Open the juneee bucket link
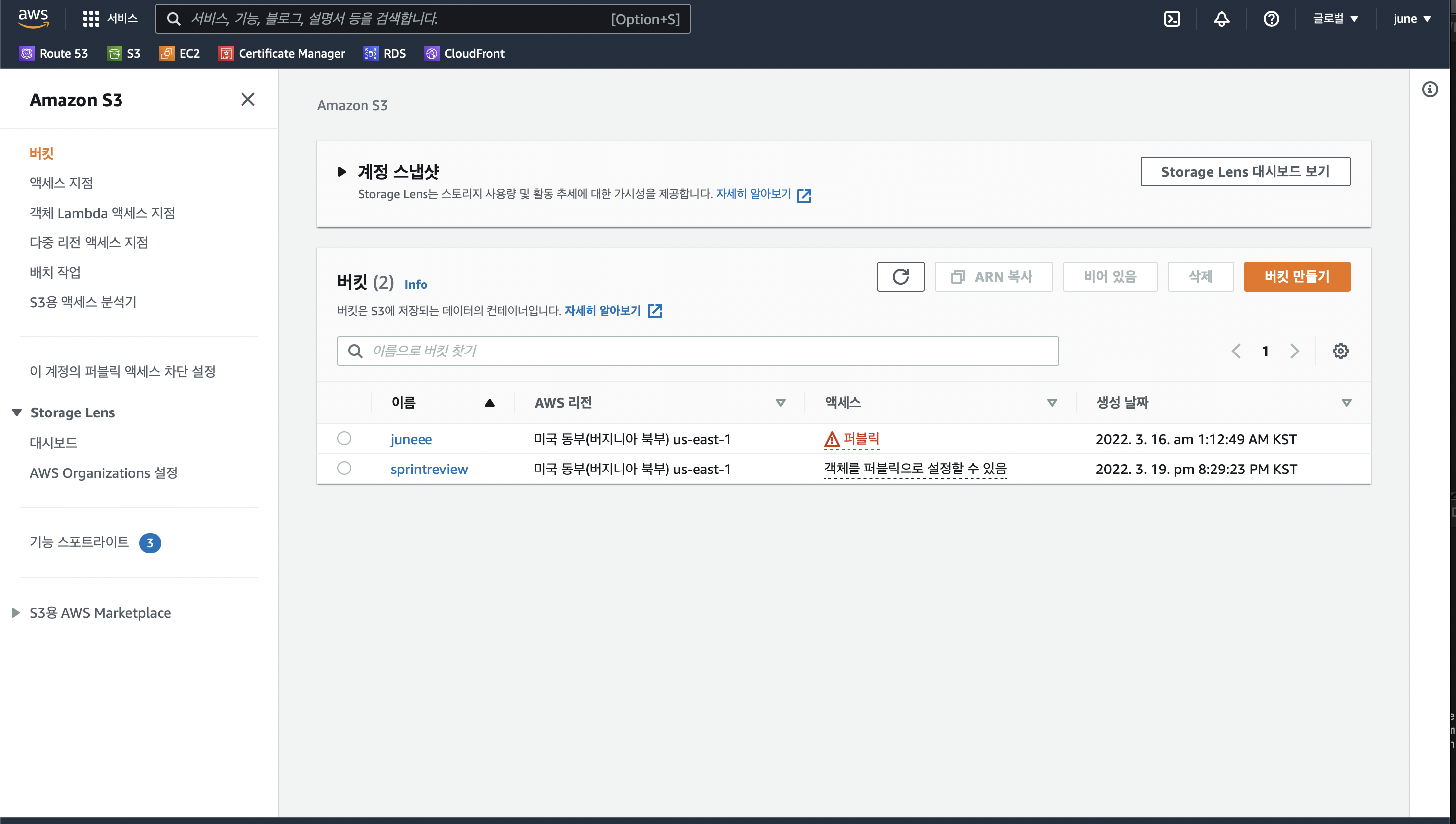1456x824 pixels. 411,439
